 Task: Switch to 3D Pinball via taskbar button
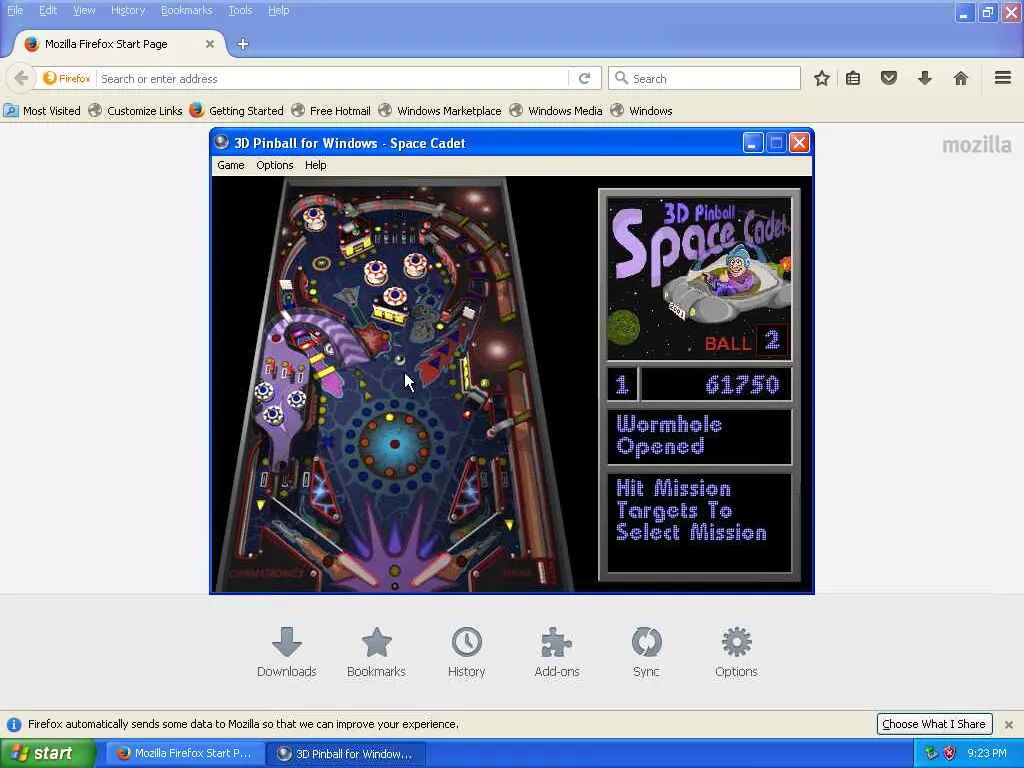click(x=346, y=754)
